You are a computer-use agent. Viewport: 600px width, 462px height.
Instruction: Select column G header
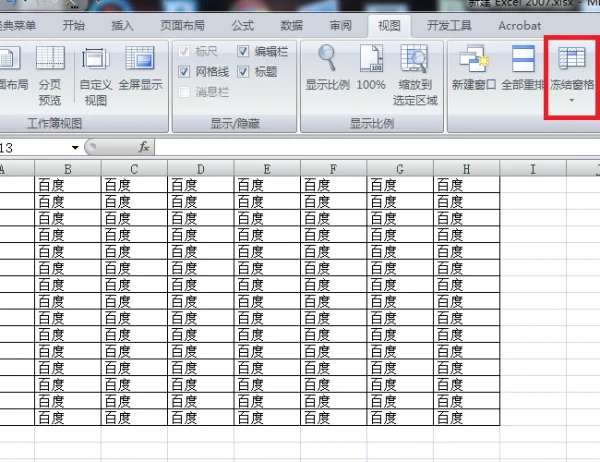point(400,169)
